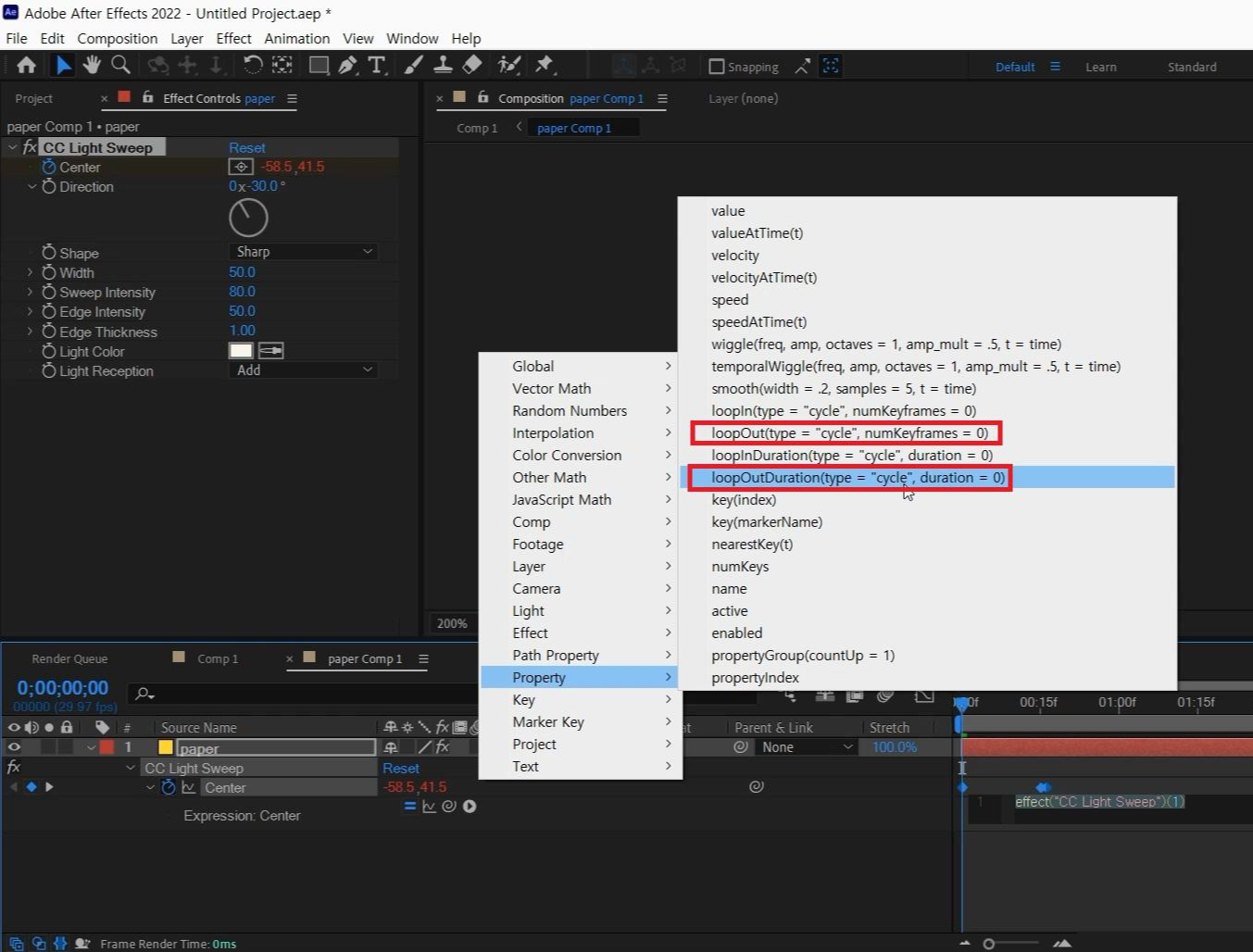Click the Width value 50.0
This screenshot has height=952, width=1253.
point(242,272)
